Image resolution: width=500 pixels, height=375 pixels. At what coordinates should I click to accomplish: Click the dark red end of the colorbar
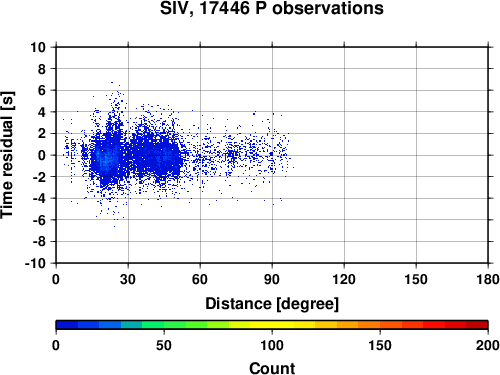(x=477, y=325)
